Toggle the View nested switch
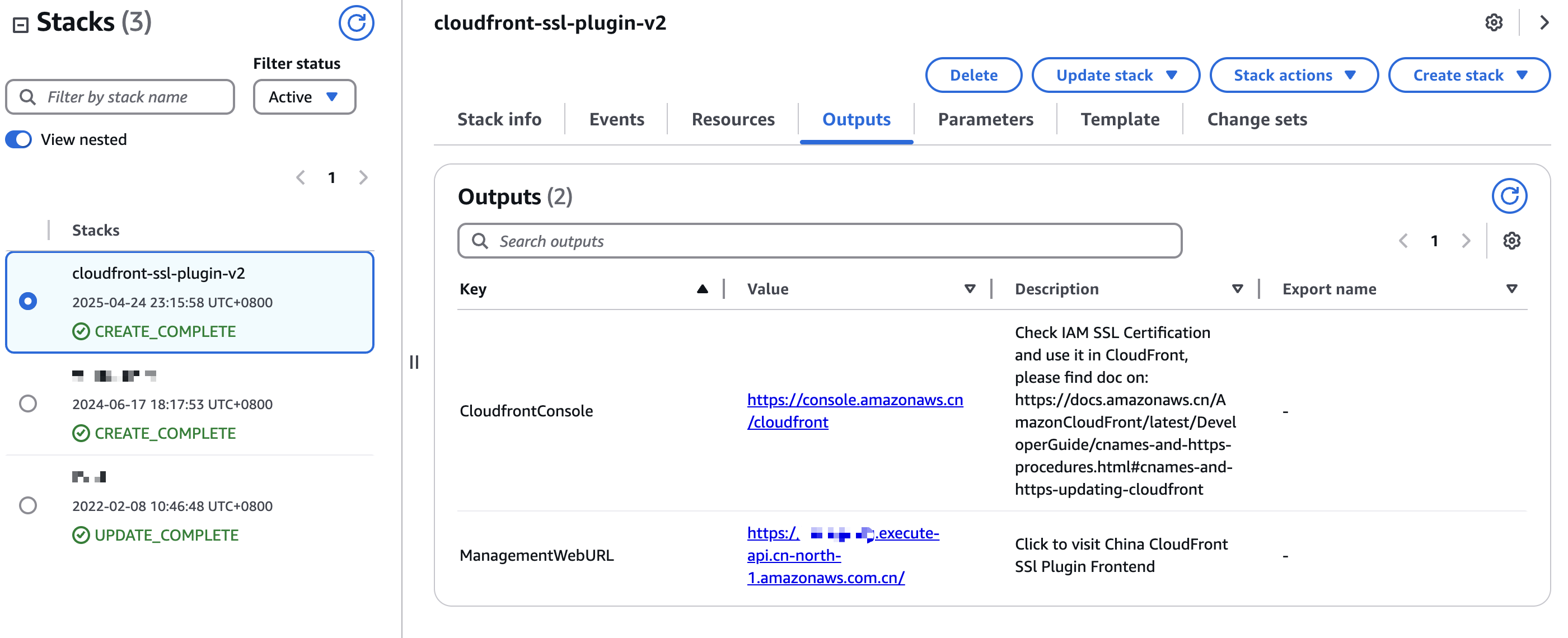Screen dimensions: 1568x638 [19, 139]
